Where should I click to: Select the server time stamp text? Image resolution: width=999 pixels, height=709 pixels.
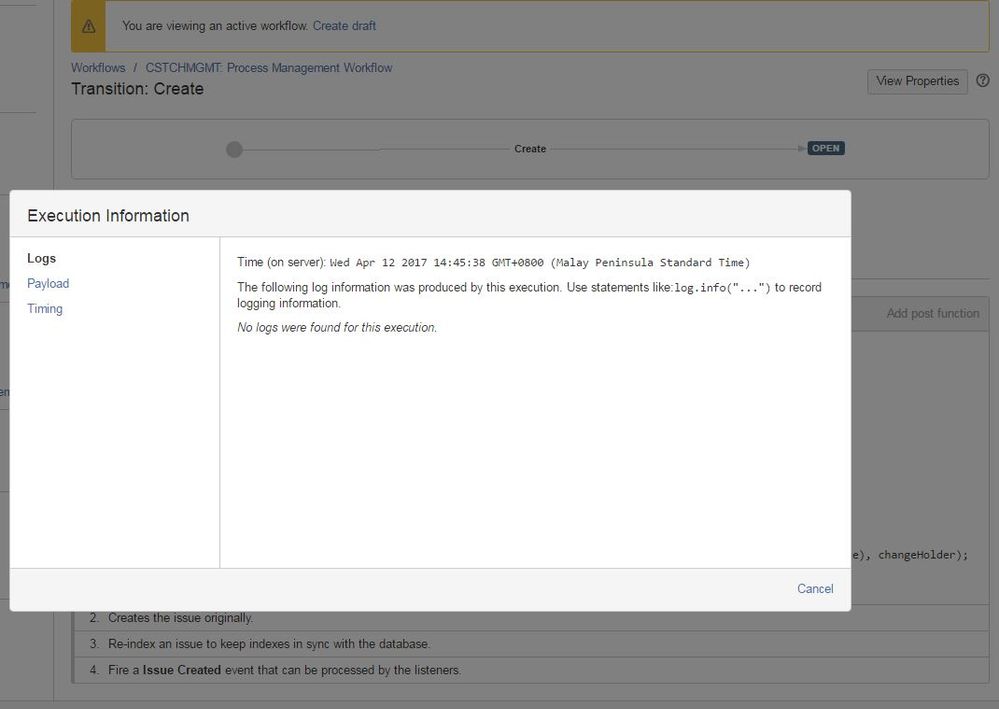pos(540,262)
